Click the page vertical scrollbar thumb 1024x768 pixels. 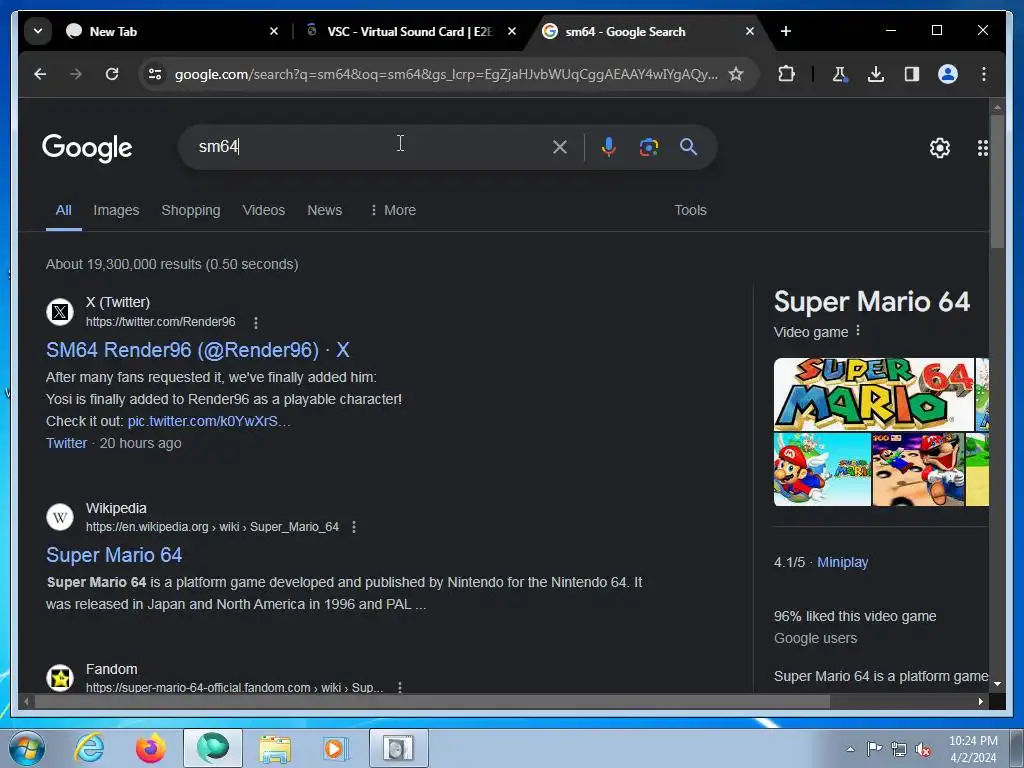(x=997, y=181)
